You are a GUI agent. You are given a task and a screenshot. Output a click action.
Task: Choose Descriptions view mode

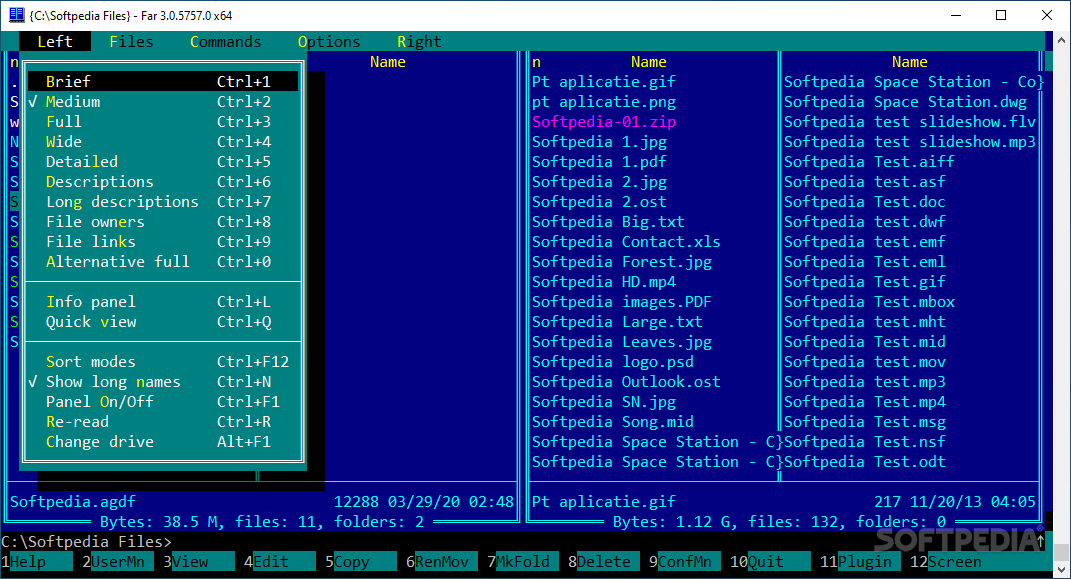163,182
